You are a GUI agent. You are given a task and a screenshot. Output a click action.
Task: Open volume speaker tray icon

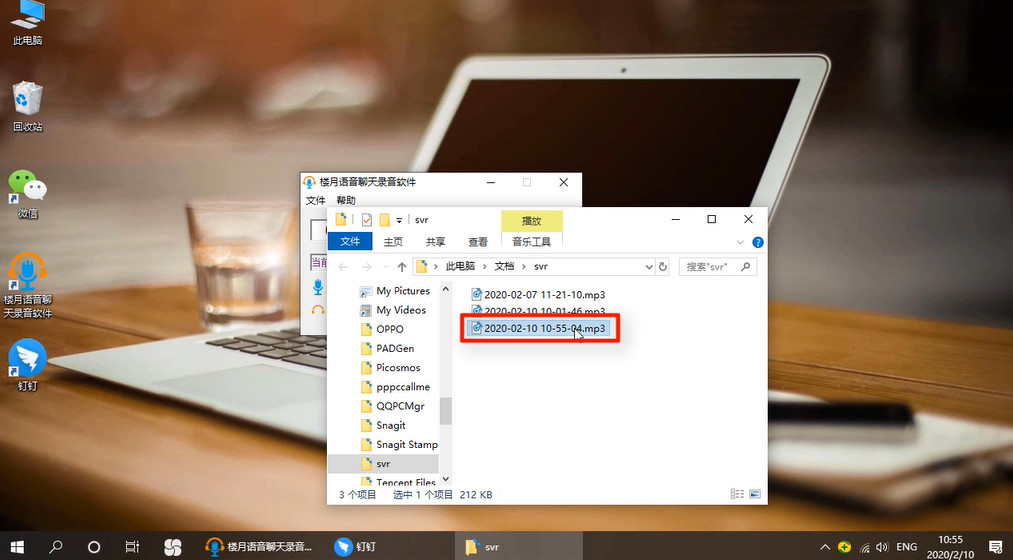pos(882,547)
